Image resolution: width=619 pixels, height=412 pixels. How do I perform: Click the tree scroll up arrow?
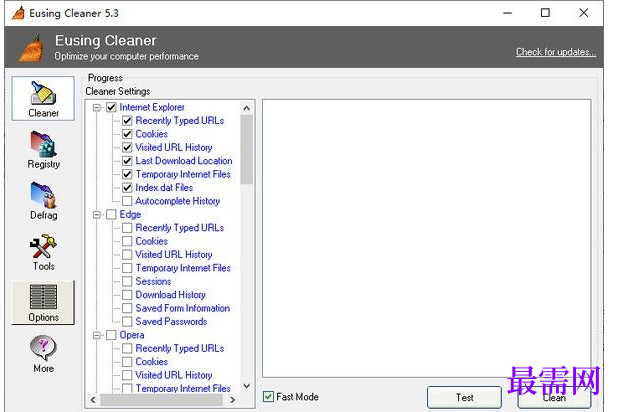(247, 108)
